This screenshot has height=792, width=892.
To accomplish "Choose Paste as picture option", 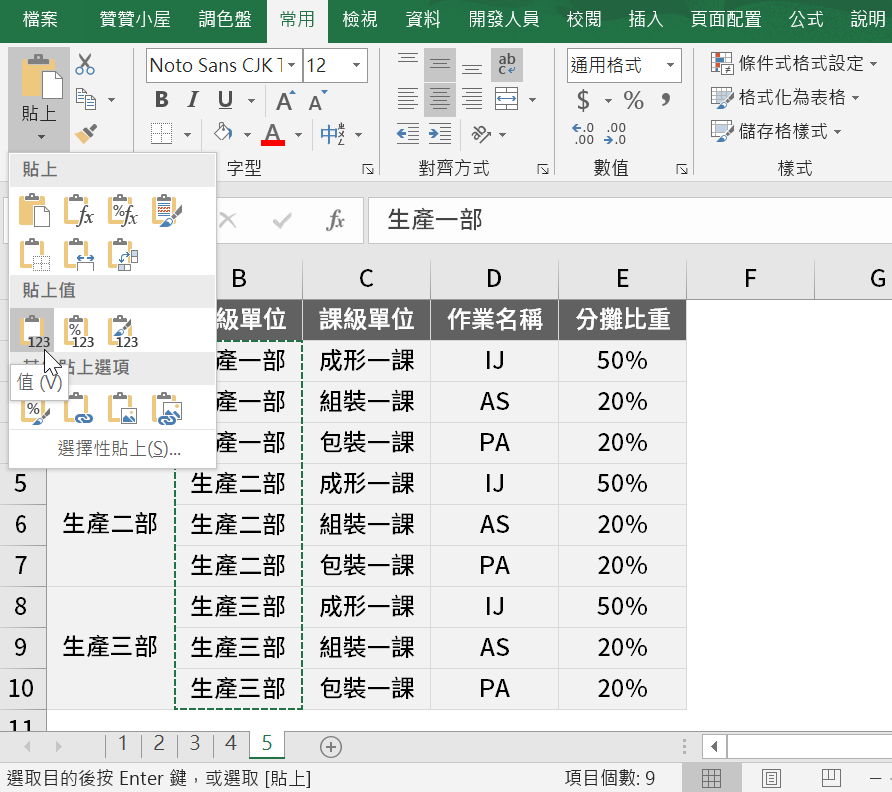I will (x=122, y=409).
